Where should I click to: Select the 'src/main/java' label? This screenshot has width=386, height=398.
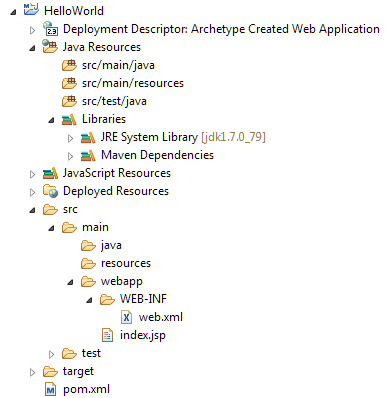(x=118, y=65)
